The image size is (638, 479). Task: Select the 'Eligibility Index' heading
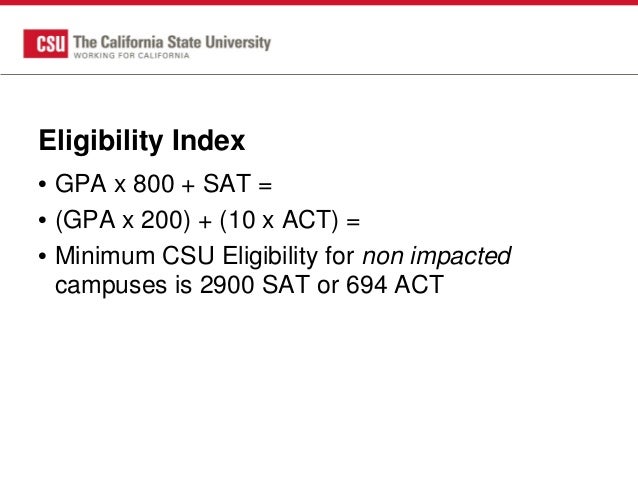click(142, 141)
